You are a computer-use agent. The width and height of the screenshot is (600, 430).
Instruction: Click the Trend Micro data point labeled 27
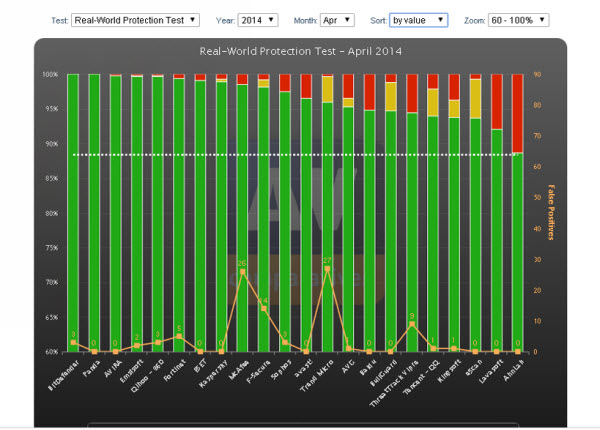pos(327,269)
